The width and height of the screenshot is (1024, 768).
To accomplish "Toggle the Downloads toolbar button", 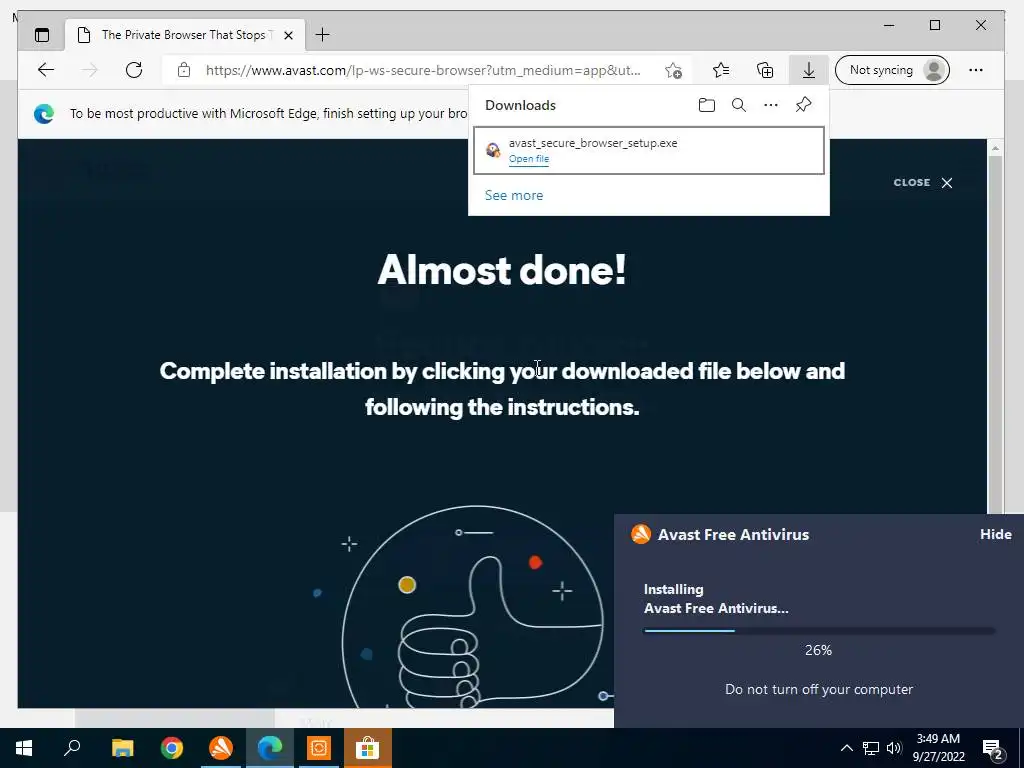I will (808, 70).
